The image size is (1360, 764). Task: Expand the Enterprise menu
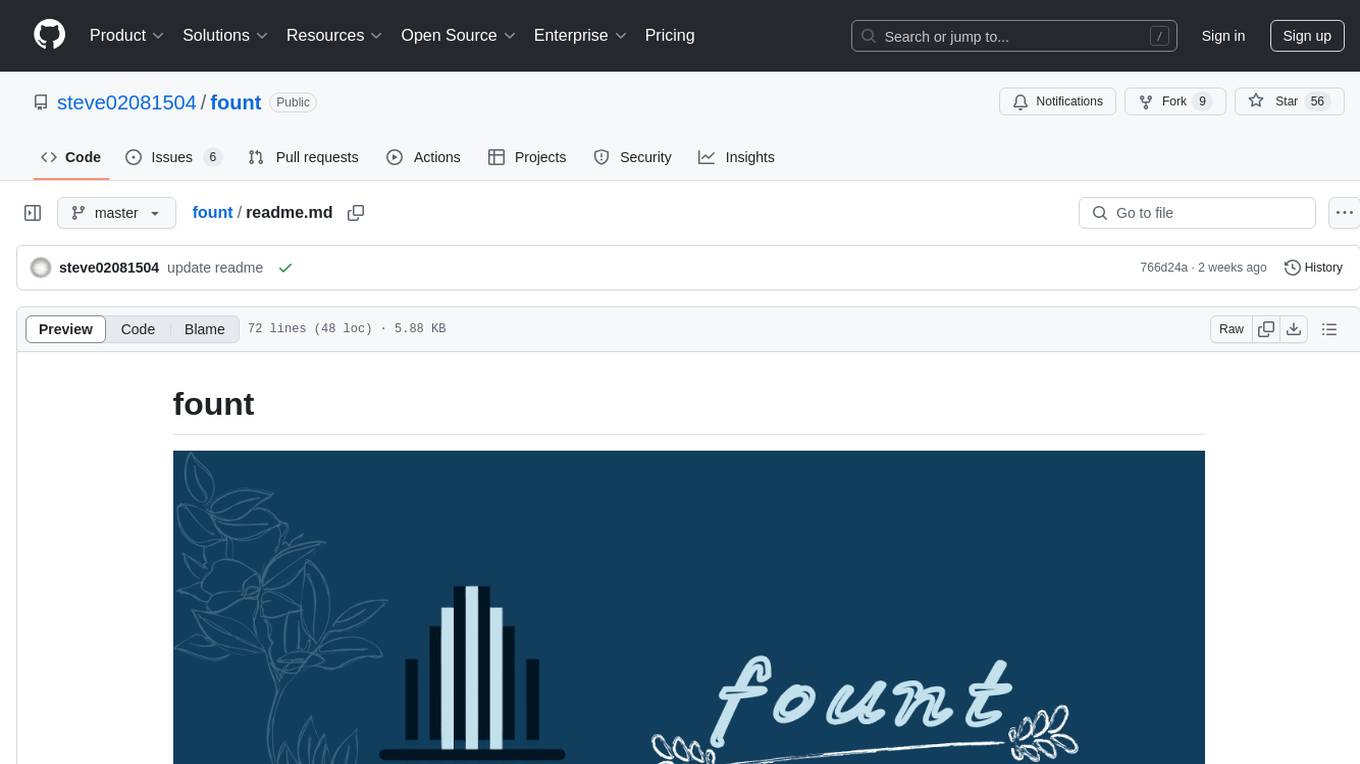click(x=580, y=35)
